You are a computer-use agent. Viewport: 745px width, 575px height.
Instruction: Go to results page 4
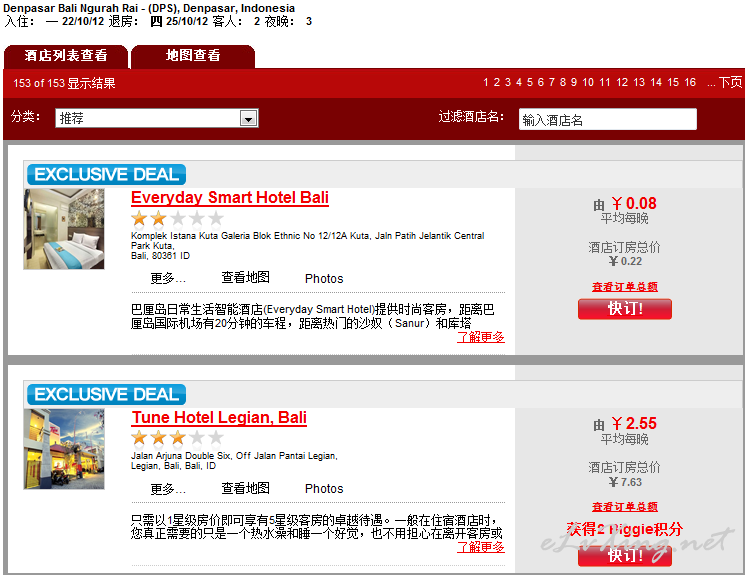pyautogui.click(x=518, y=83)
